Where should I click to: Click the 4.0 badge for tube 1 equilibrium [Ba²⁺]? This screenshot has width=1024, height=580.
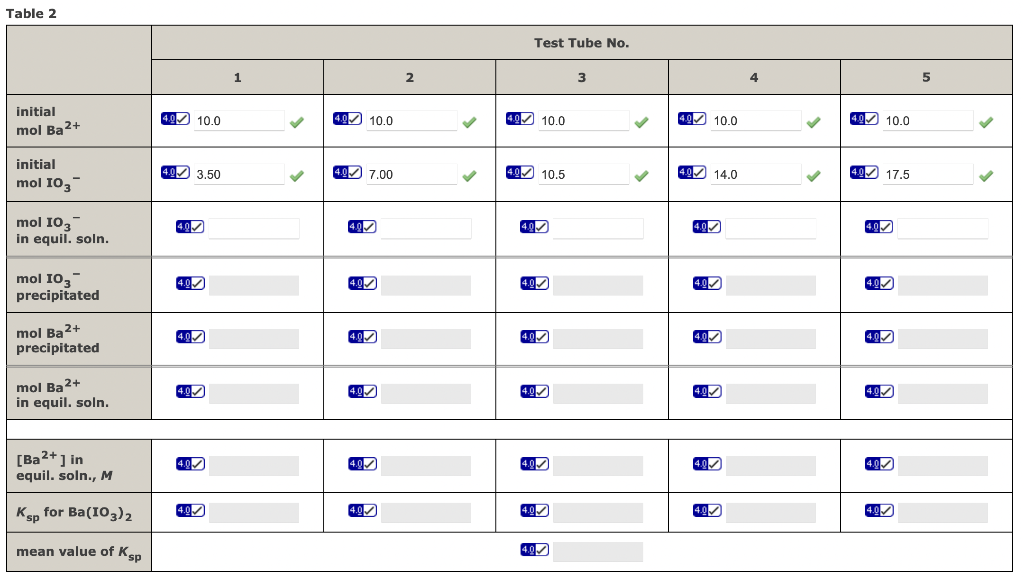187,463
